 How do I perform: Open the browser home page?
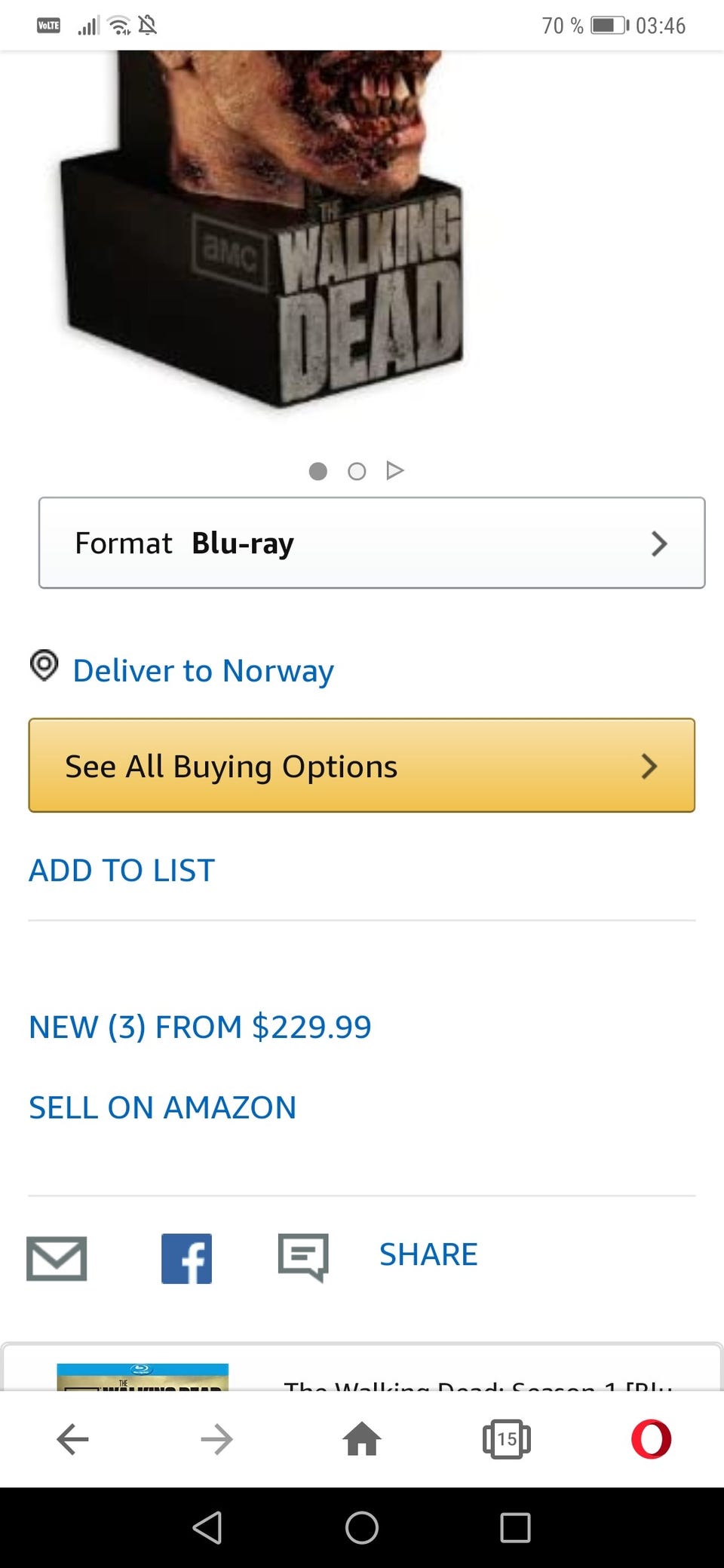tap(362, 1439)
